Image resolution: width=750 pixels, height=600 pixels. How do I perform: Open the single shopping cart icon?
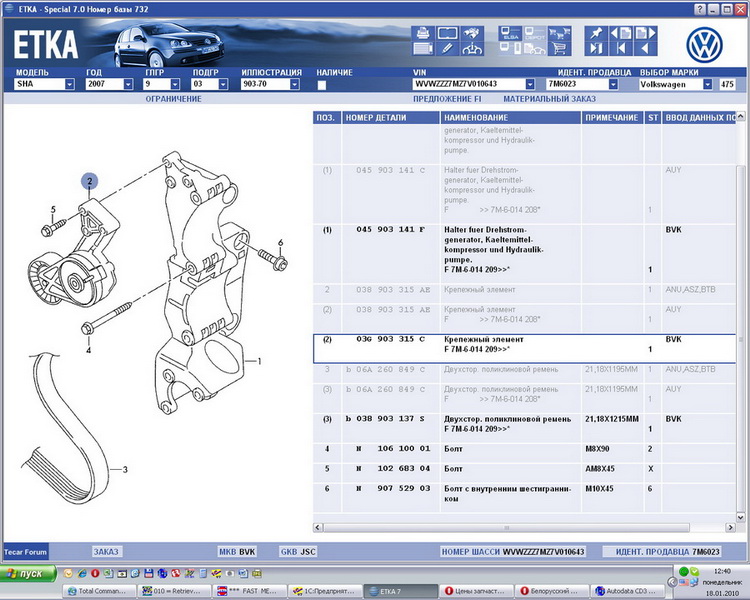[x=559, y=48]
